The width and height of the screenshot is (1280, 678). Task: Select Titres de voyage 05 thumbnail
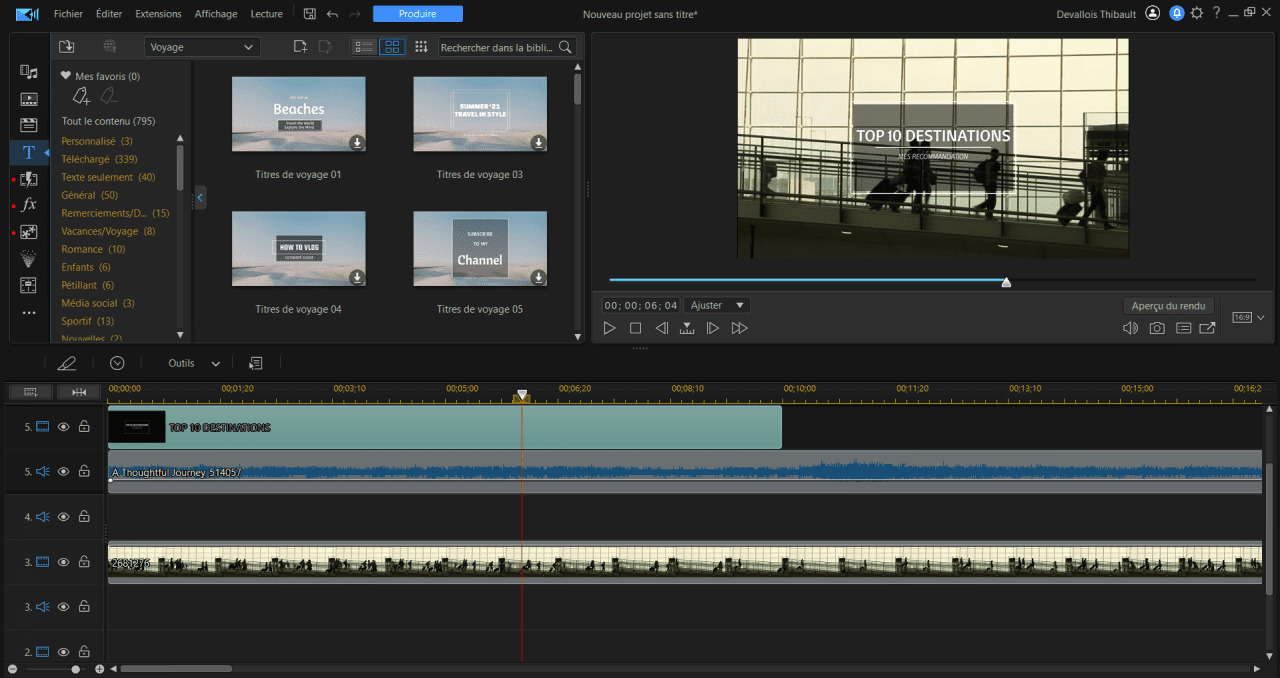[480, 249]
